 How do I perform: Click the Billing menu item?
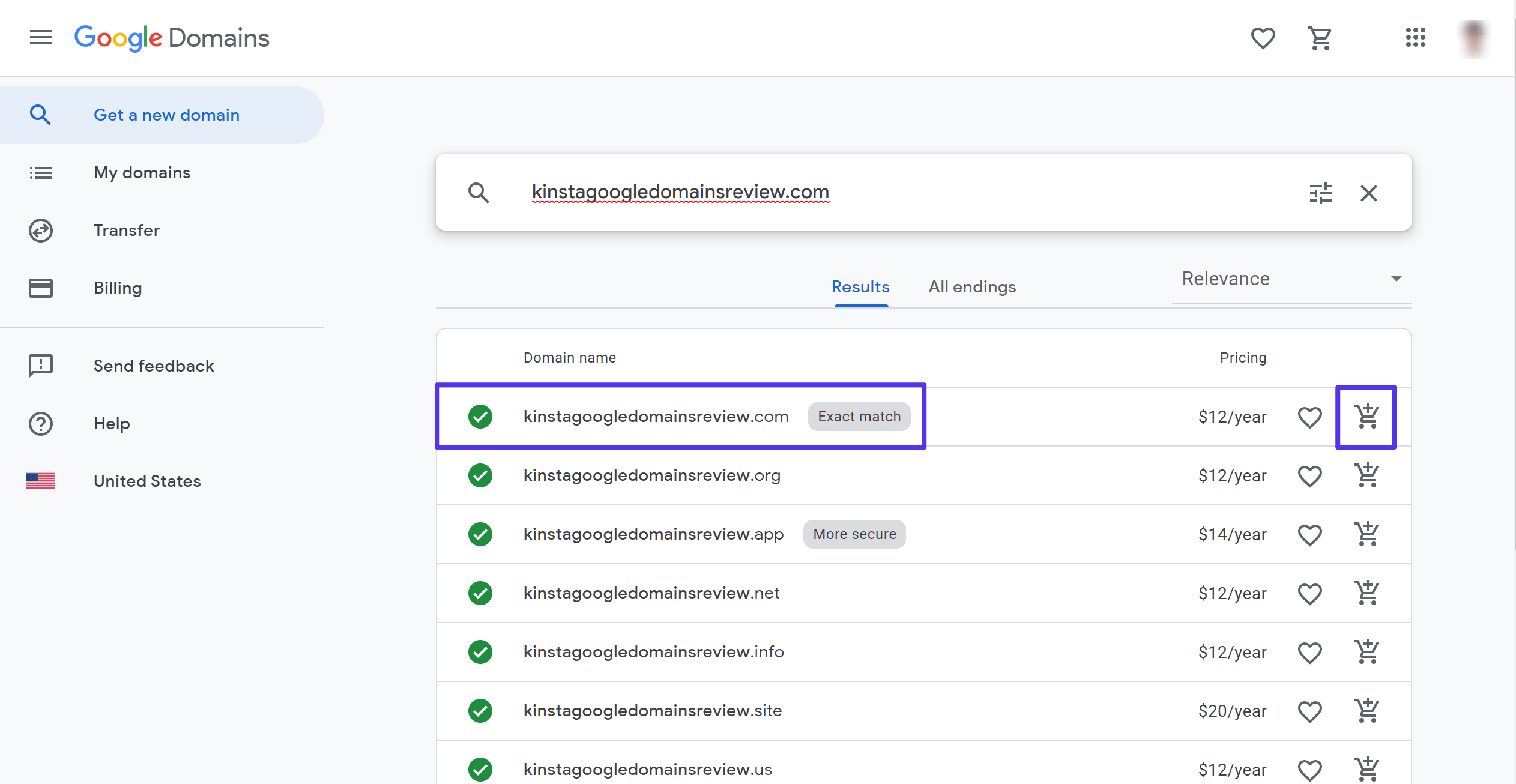coord(118,288)
